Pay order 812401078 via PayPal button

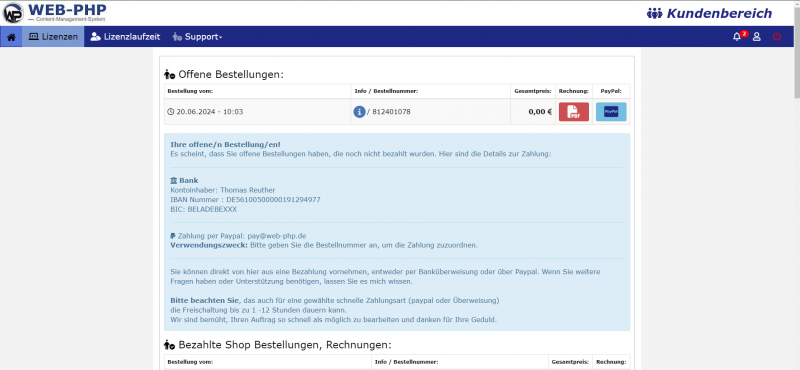pos(611,112)
